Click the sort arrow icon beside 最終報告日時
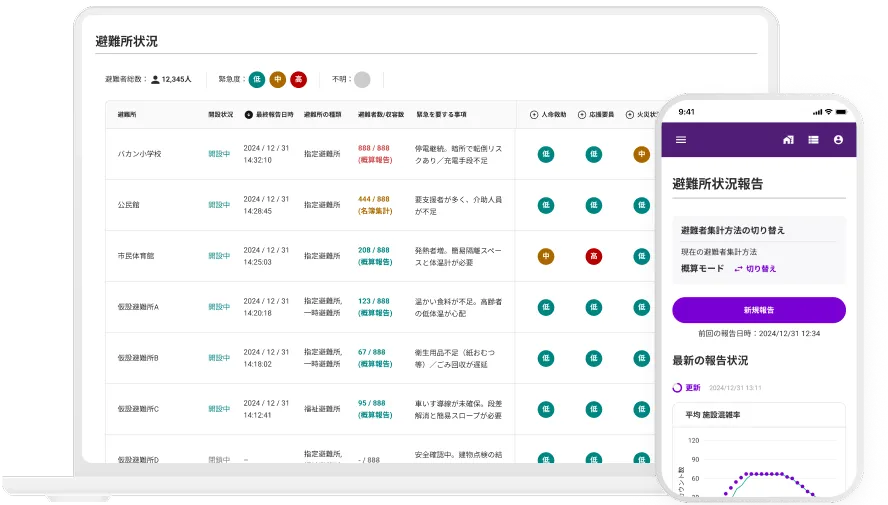This screenshot has width=888, height=505. pos(249,115)
